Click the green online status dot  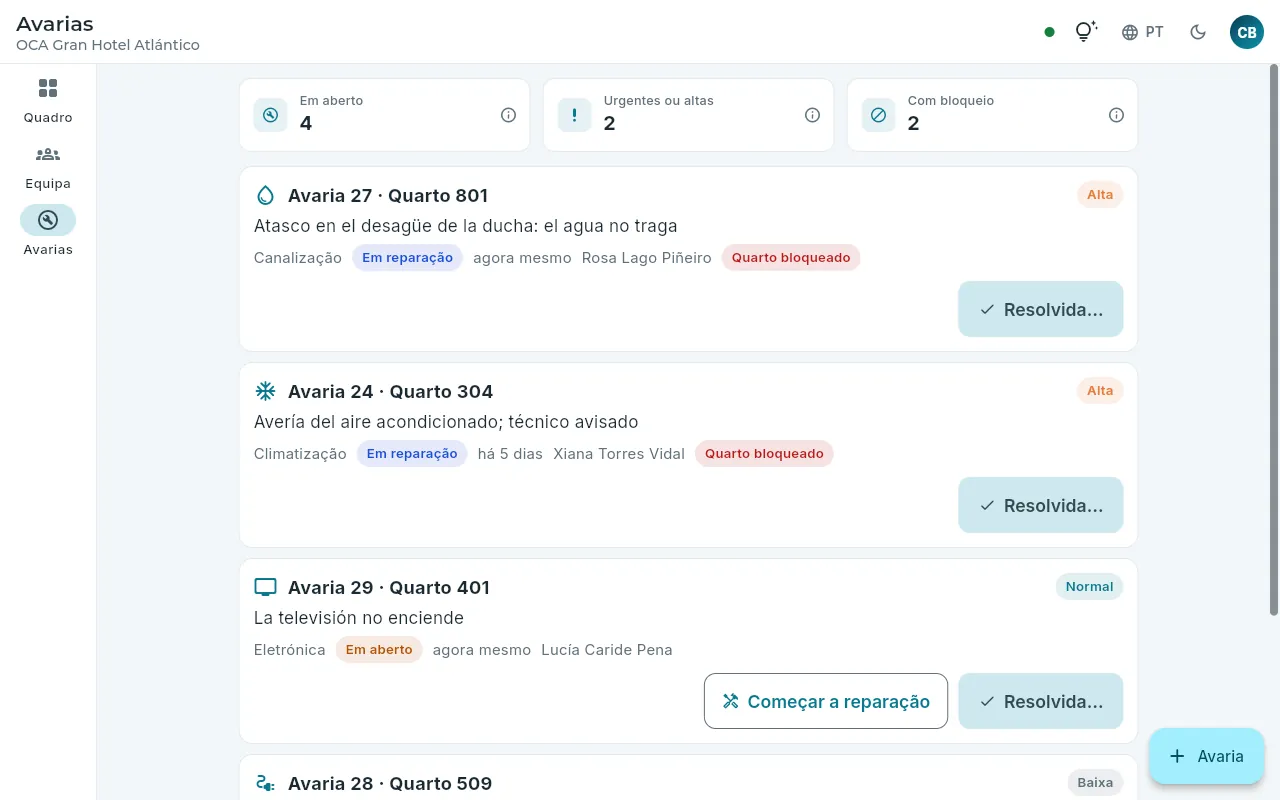[x=1049, y=32]
